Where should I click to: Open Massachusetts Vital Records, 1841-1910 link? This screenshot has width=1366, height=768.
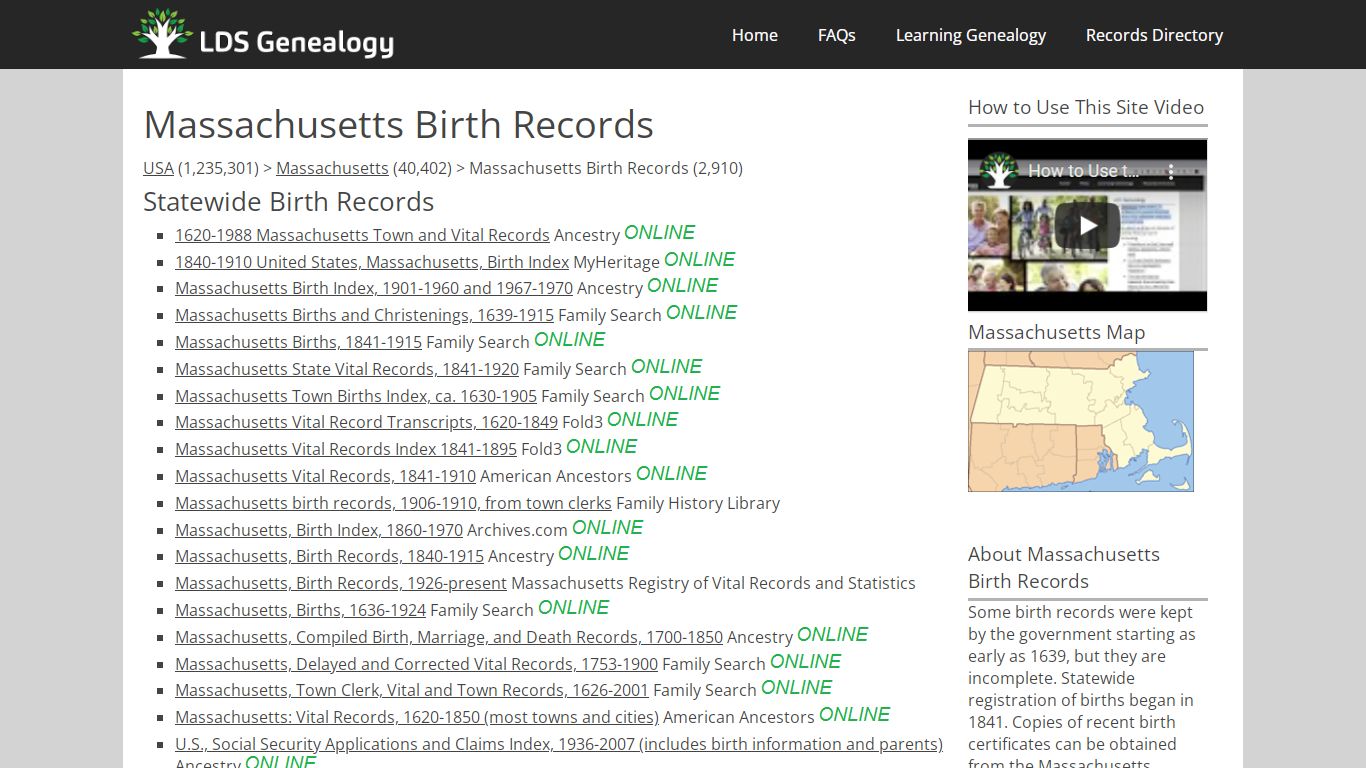coord(325,476)
